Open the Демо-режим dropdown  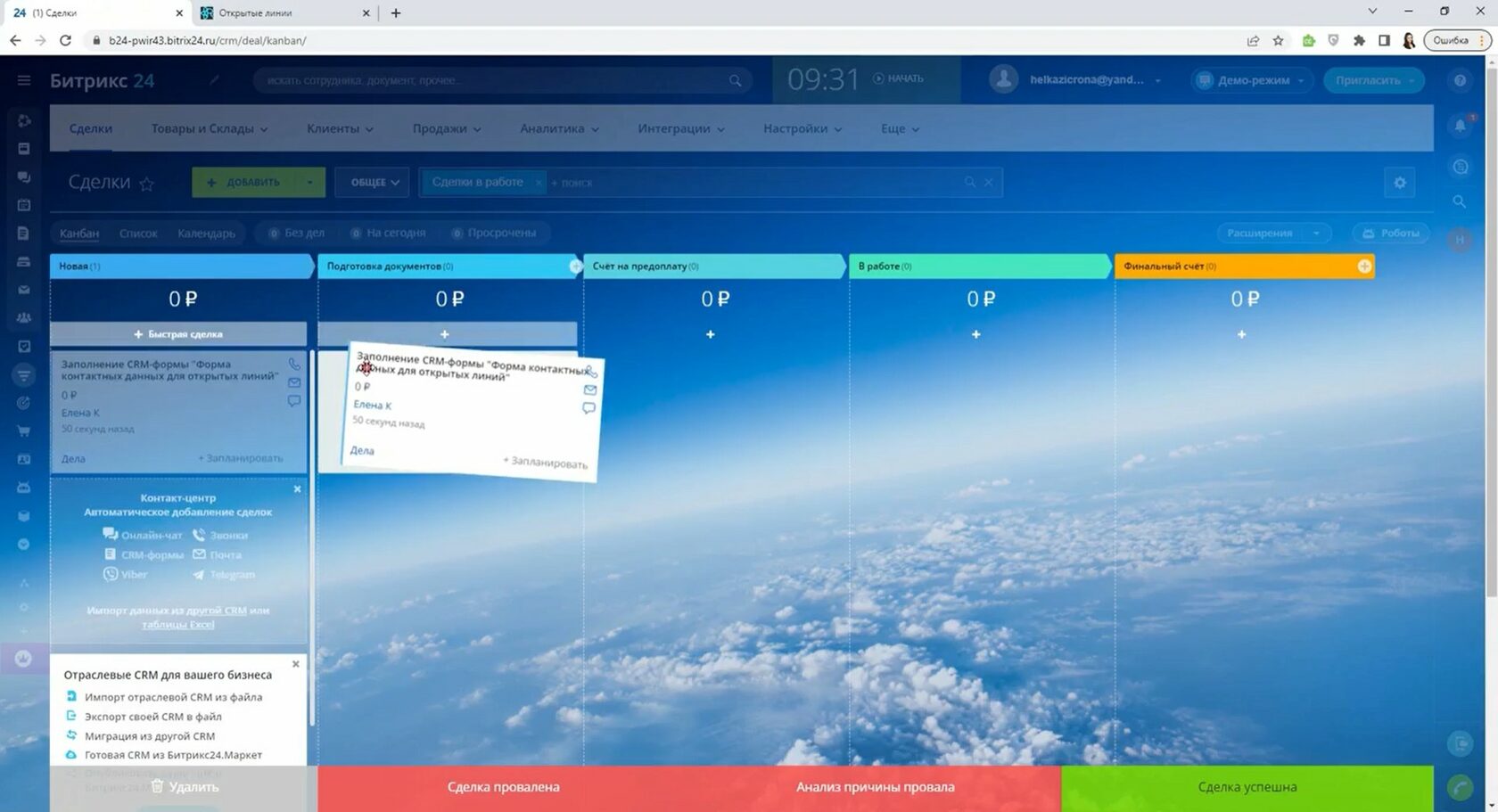click(x=1250, y=80)
